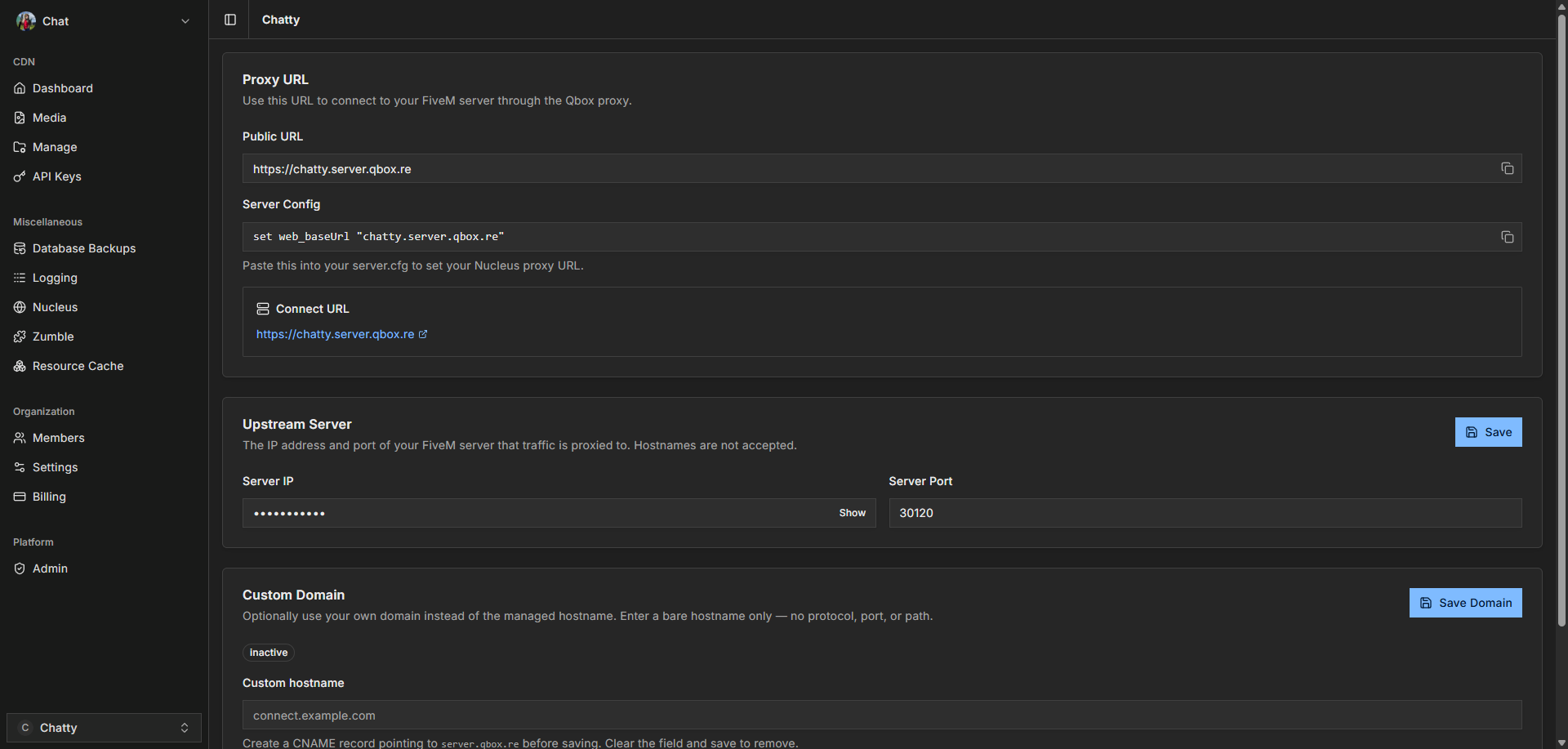Open the Nucleus globe icon
This screenshot has width=1568, height=749.
point(20,307)
